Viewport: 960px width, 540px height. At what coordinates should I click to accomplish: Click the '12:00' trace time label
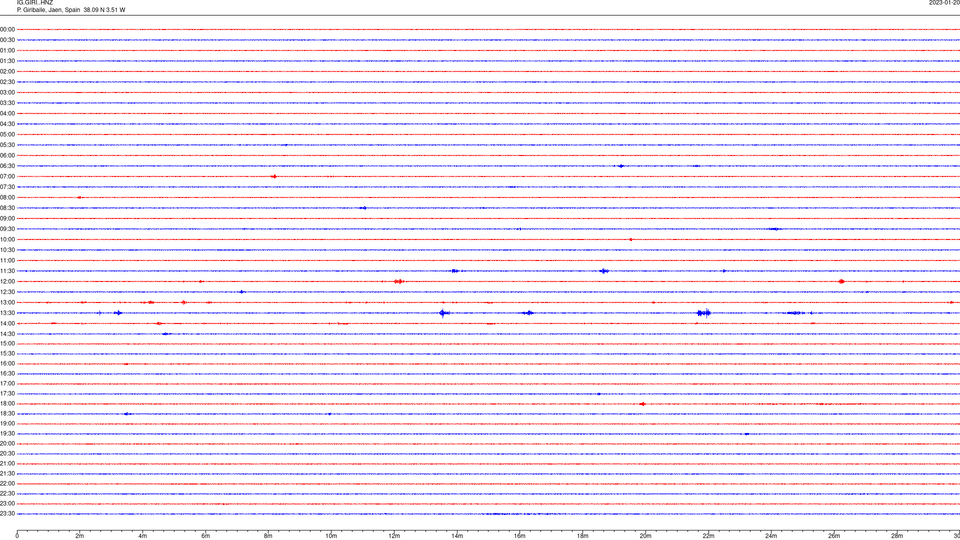7,282
